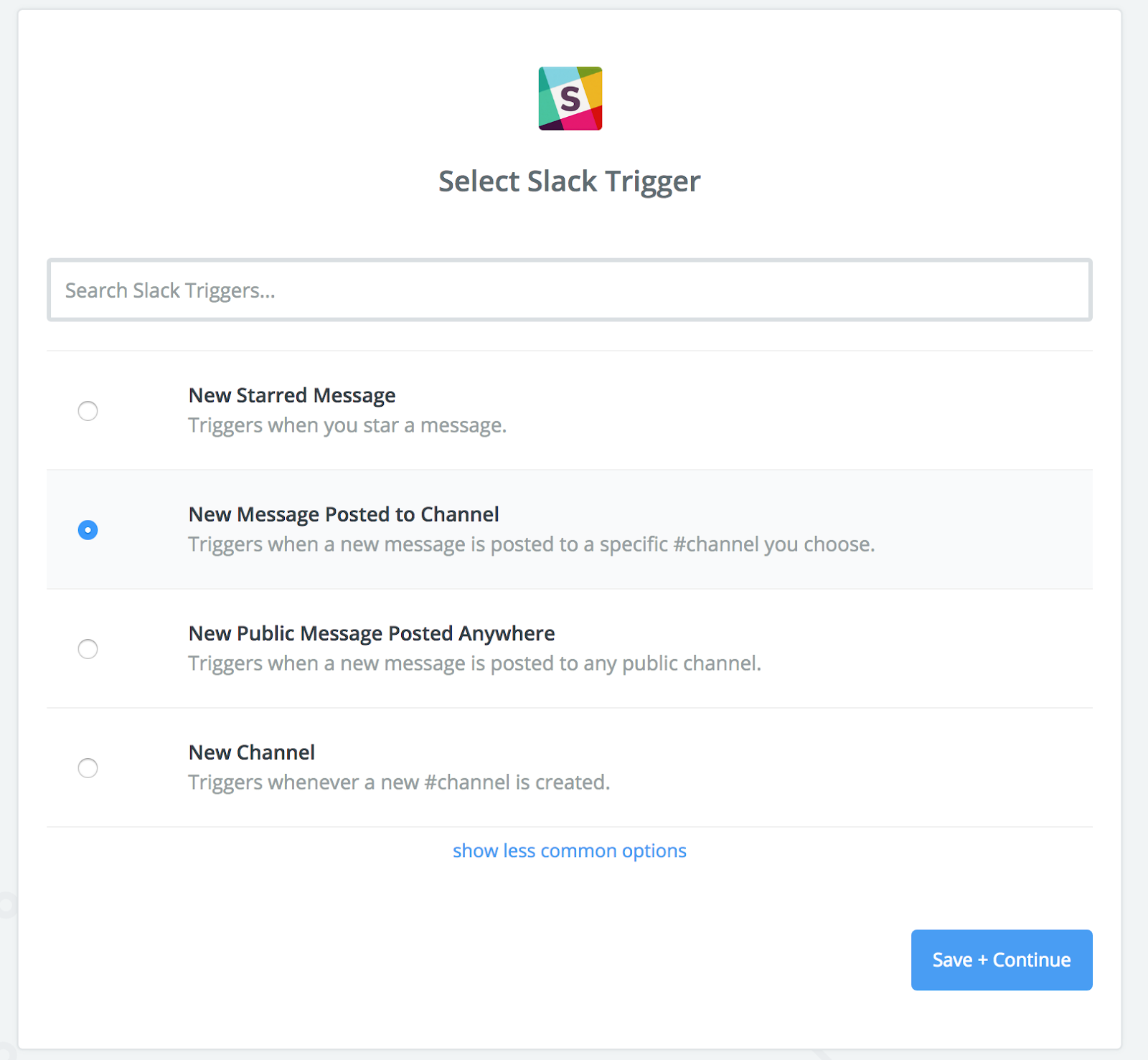Click '#channel' in the Posted to Channel description
The height and width of the screenshot is (1060, 1148).
pyautogui.click(x=716, y=544)
